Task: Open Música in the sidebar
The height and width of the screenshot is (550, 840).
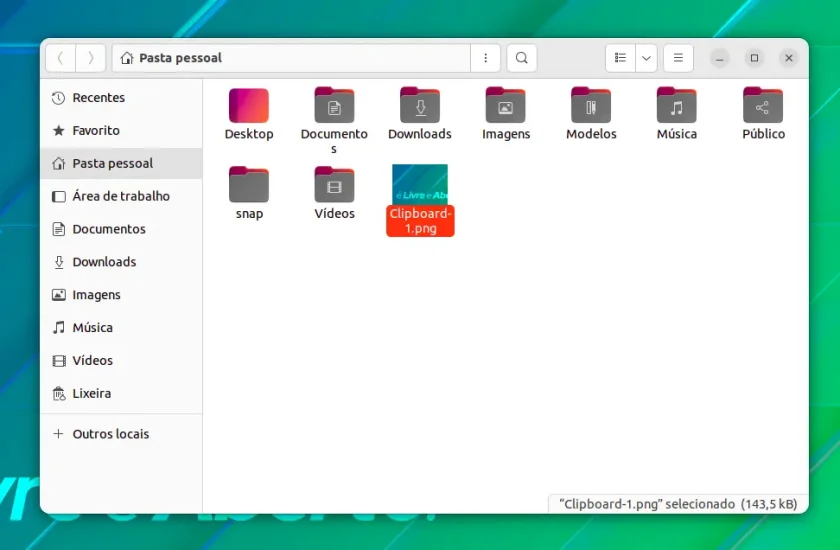Action: pos(121,327)
